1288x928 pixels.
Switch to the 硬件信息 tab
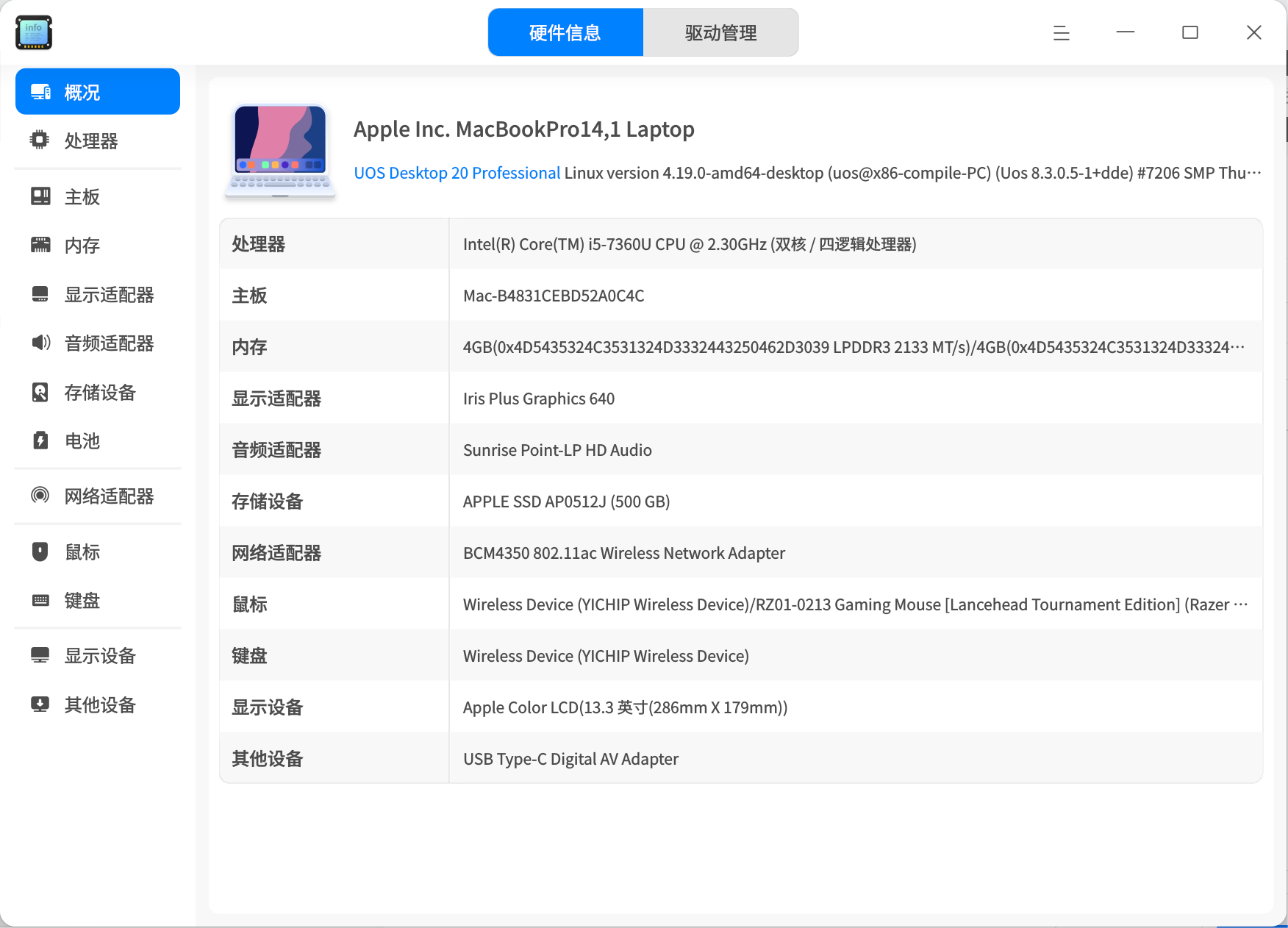coord(565,32)
